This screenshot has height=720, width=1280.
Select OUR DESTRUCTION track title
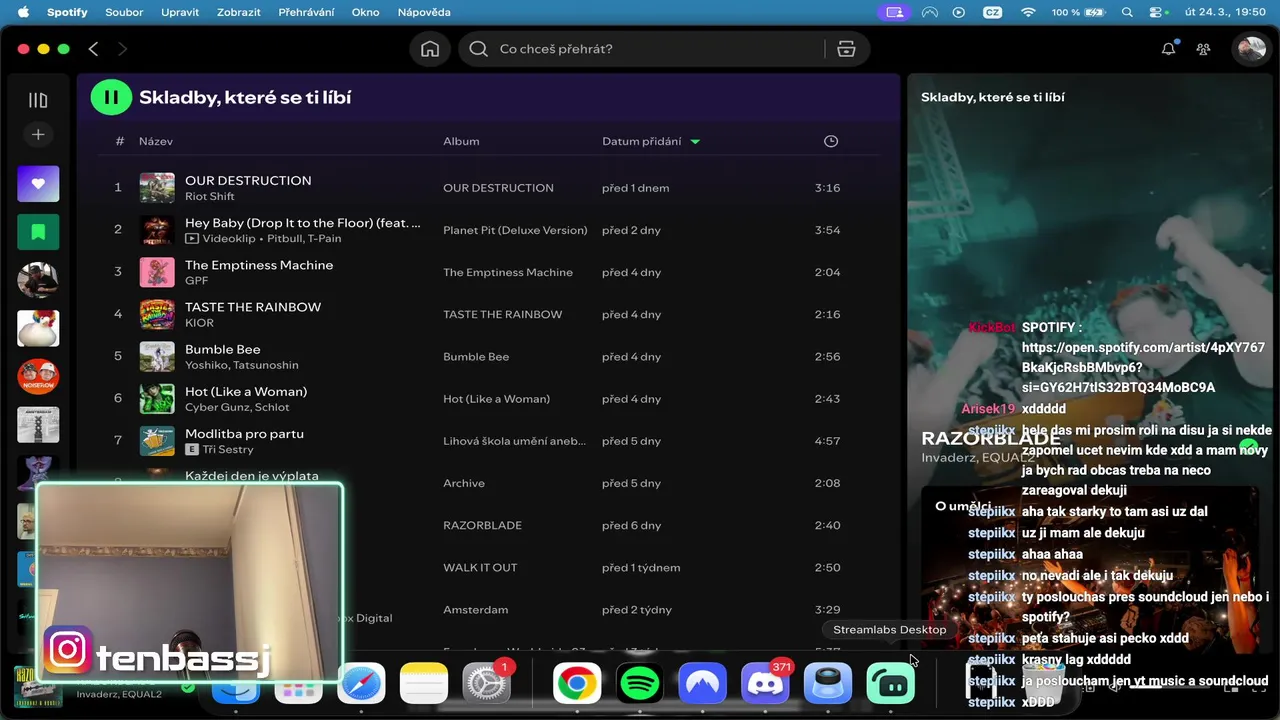tap(248, 180)
